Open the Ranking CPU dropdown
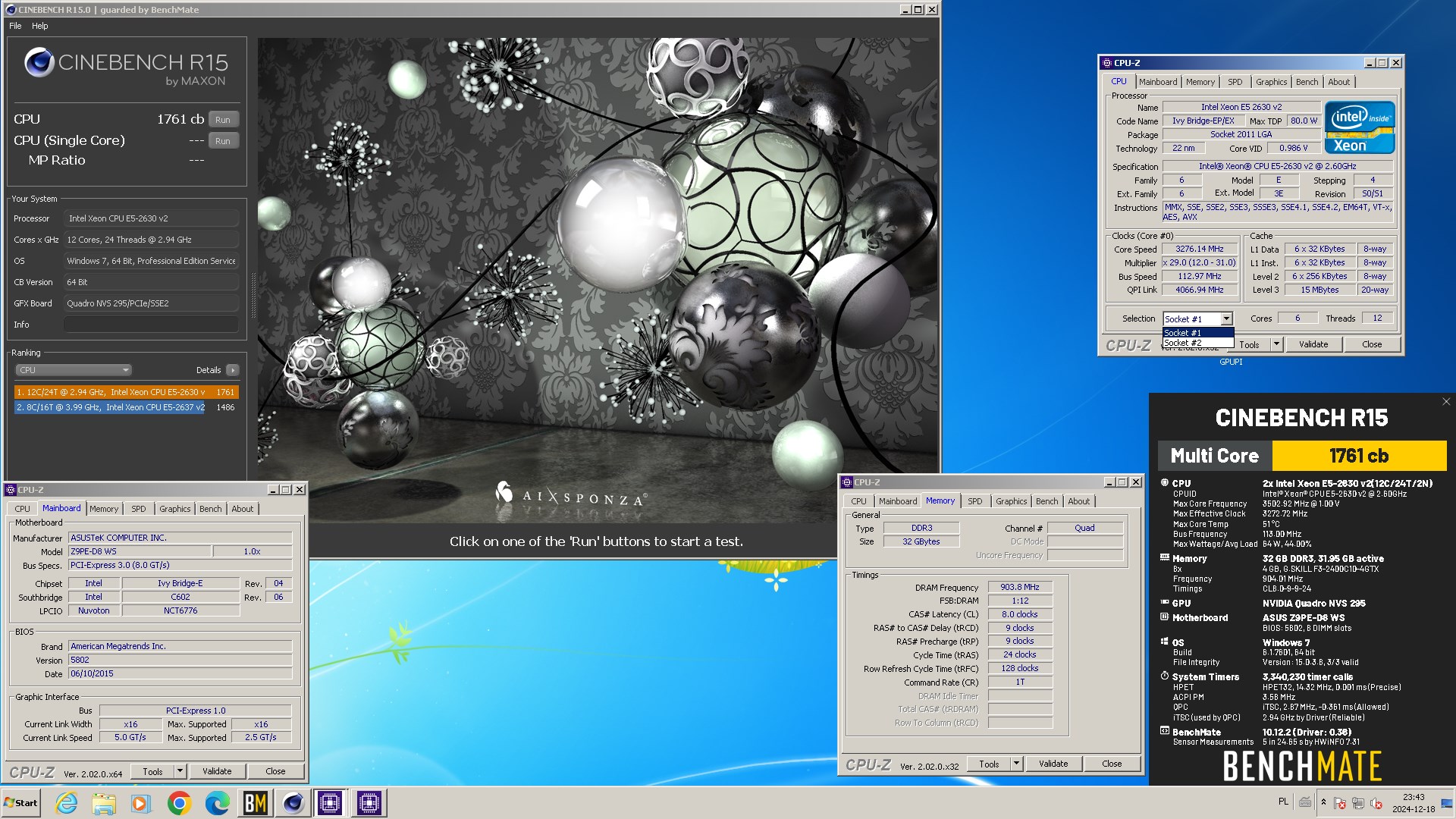This screenshot has width=1456, height=819. click(74, 370)
